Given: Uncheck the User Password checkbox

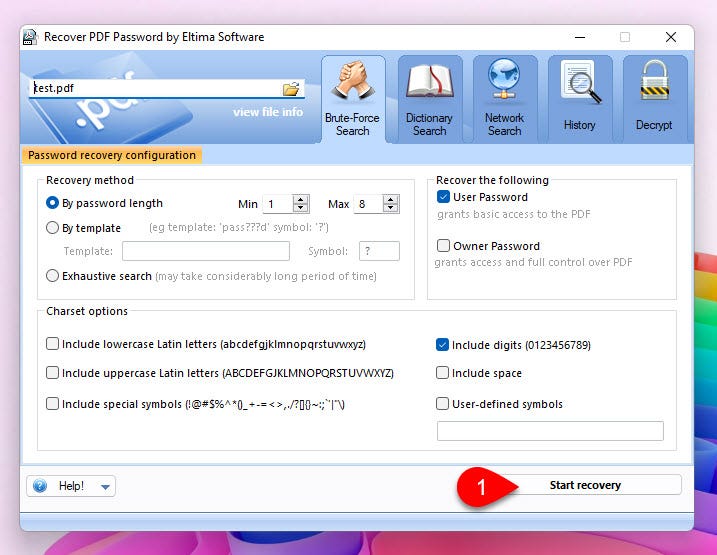Looking at the screenshot, I should click(x=443, y=197).
